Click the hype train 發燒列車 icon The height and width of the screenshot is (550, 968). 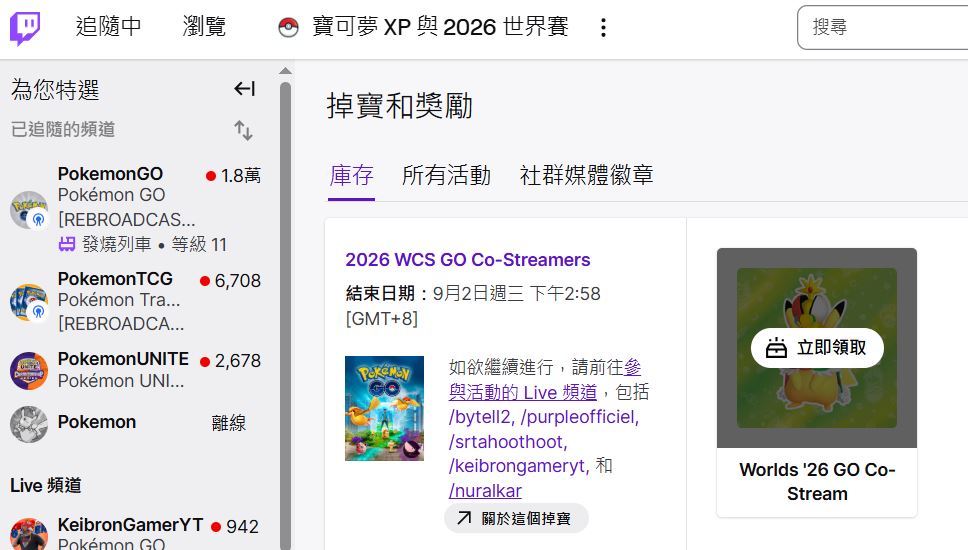tap(67, 244)
